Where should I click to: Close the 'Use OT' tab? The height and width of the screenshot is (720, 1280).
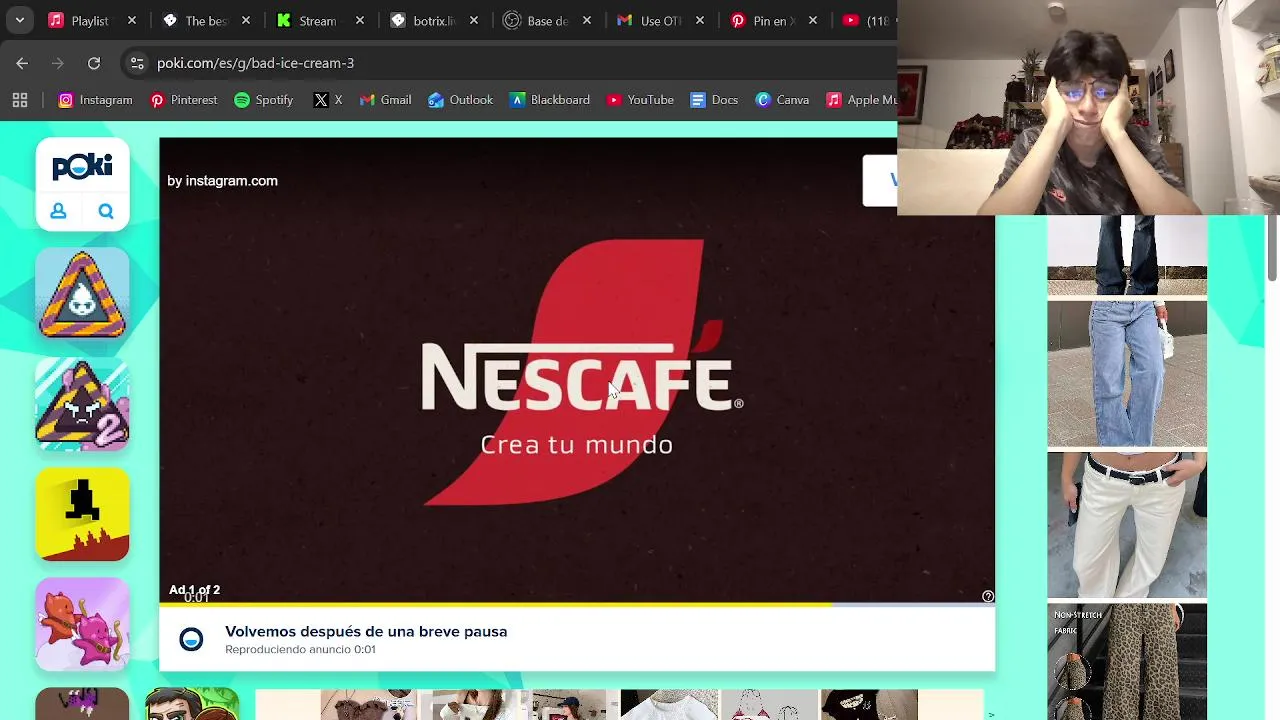[x=700, y=20]
